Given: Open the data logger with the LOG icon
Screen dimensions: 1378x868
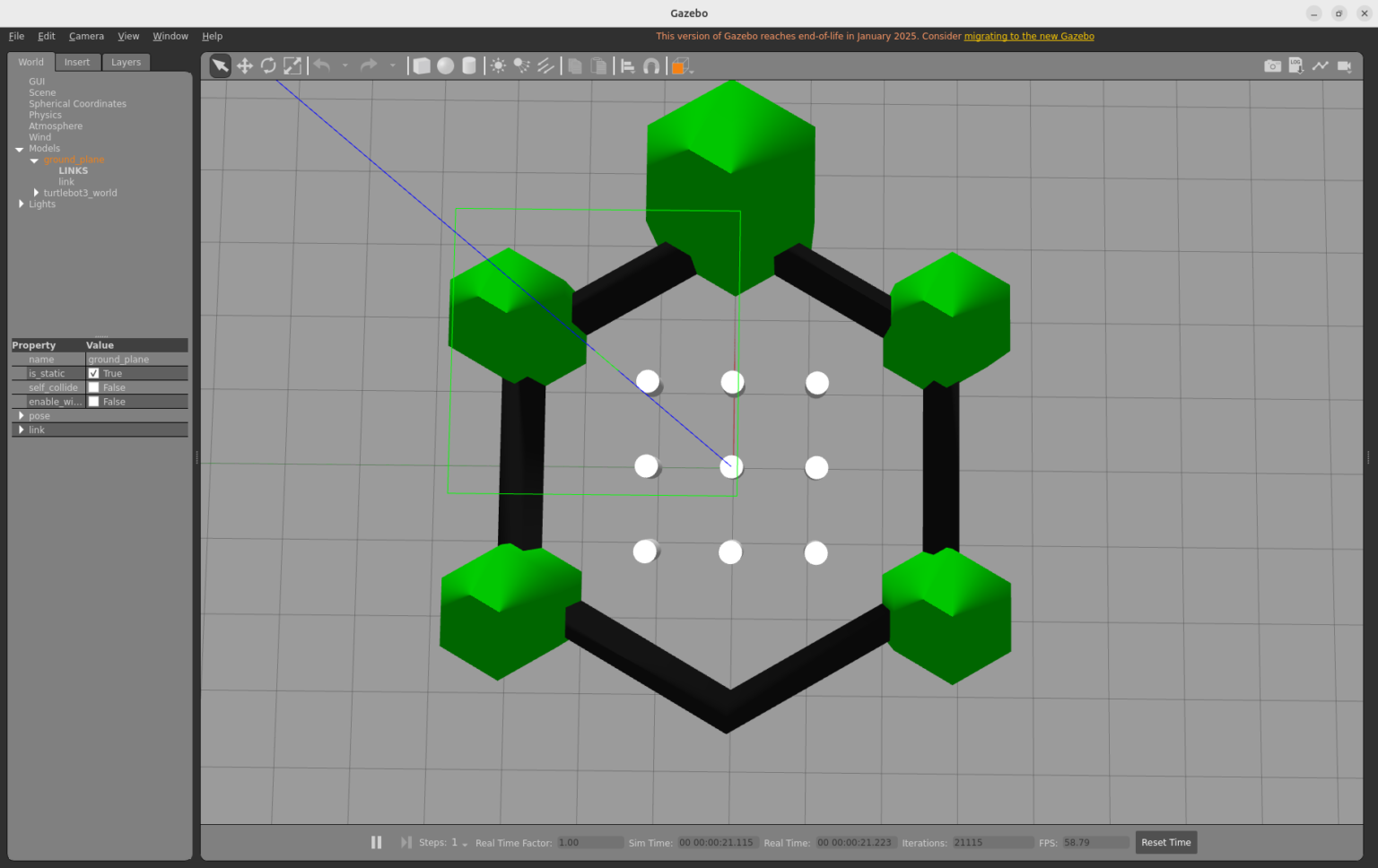Looking at the screenshot, I should [x=1295, y=65].
